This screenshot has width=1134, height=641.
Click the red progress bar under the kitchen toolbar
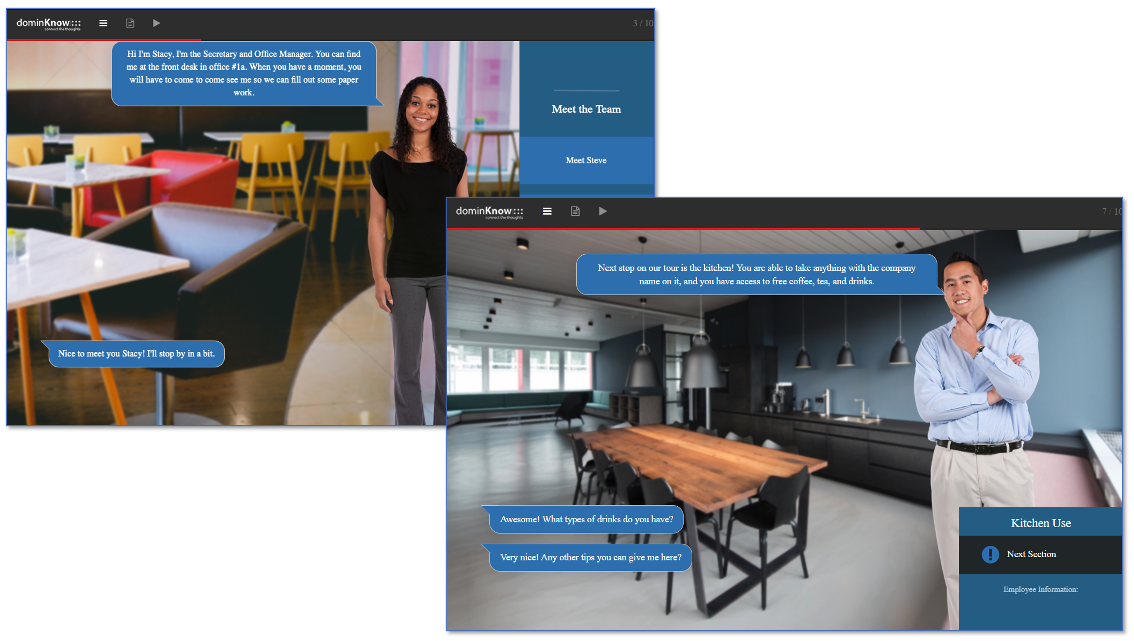point(680,227)
